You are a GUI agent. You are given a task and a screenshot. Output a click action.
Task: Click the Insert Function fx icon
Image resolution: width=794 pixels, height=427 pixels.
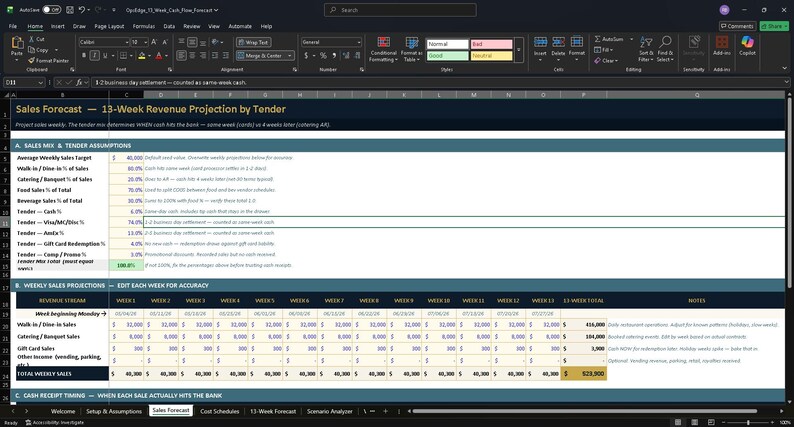(x=80, y=82)
